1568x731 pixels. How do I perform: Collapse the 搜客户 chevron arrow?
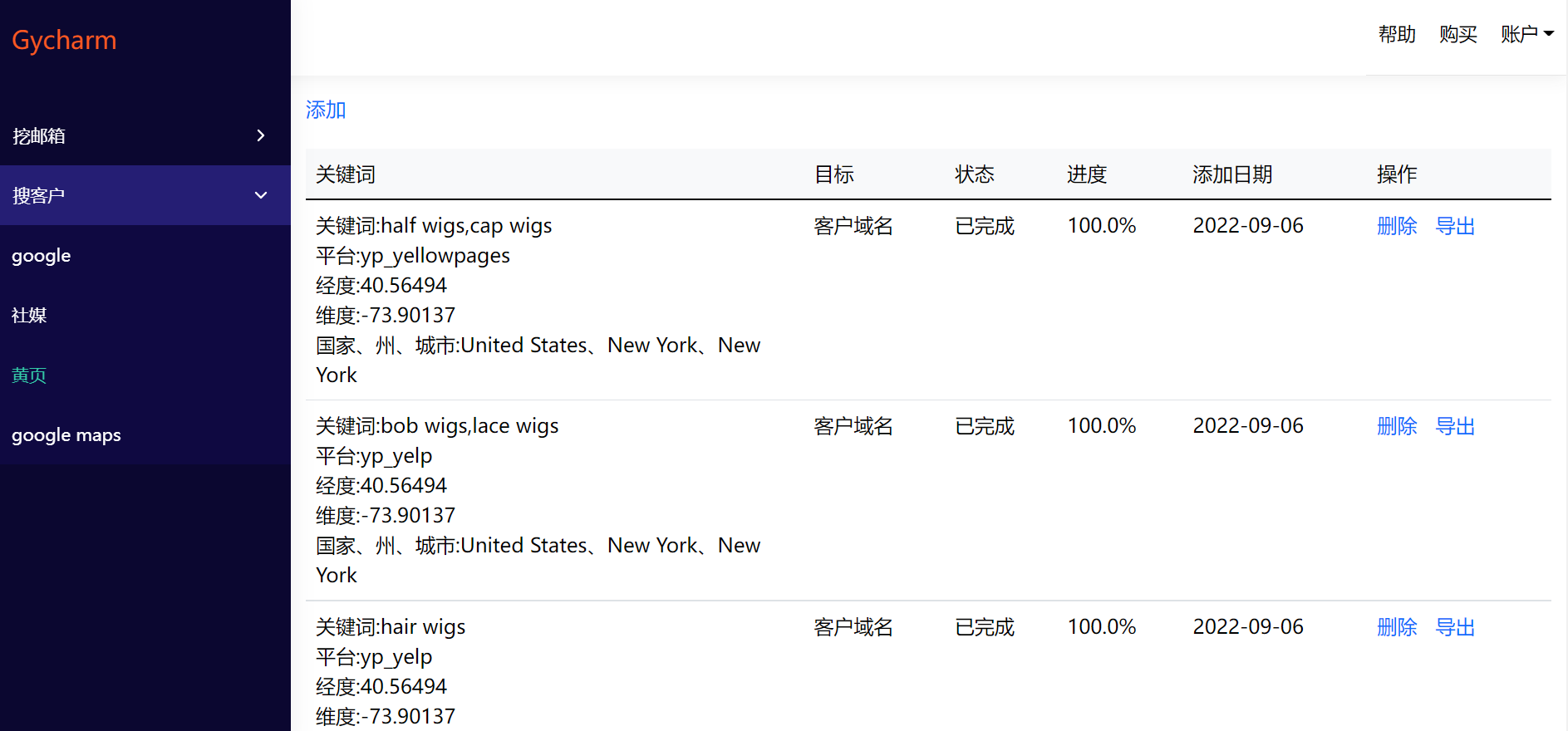point(261,195)
